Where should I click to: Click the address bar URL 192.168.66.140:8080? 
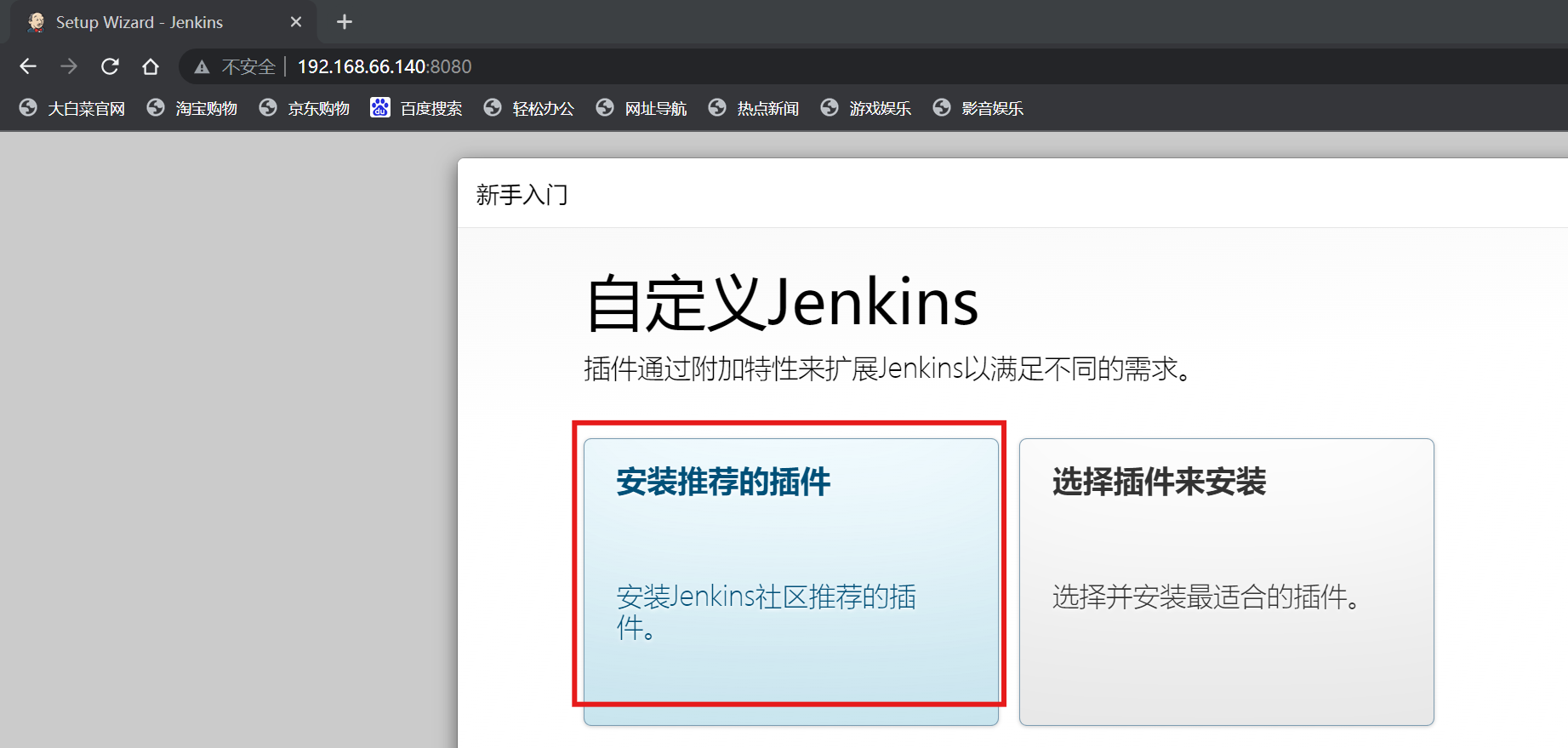pyautogui.click(x=385, y=66)
